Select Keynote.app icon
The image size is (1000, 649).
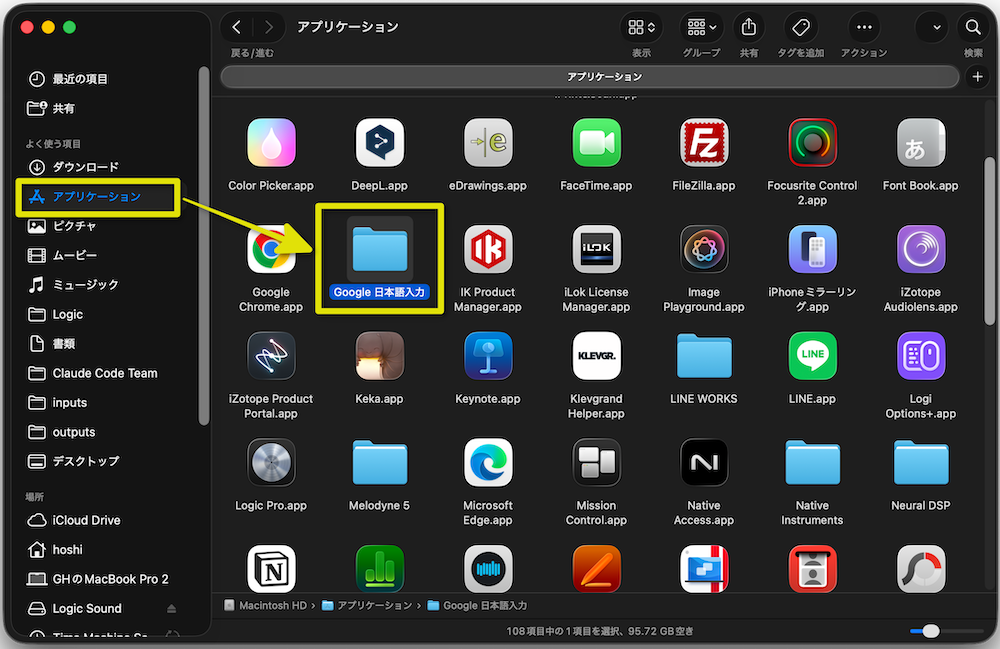488,356
